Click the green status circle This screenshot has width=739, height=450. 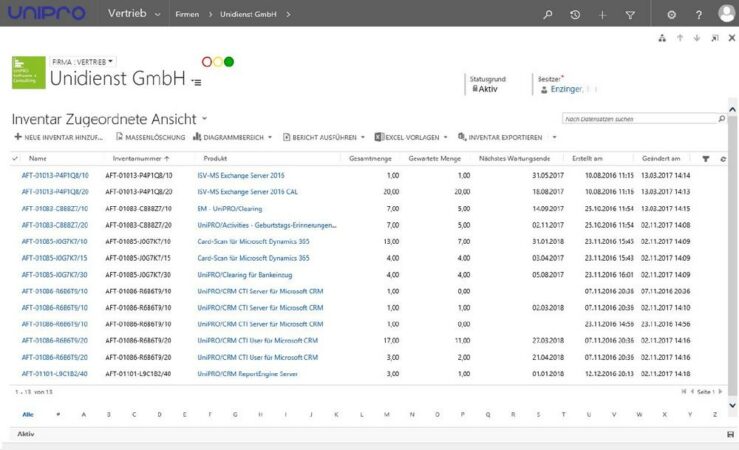pyautogui.click(x=229, y=62)
